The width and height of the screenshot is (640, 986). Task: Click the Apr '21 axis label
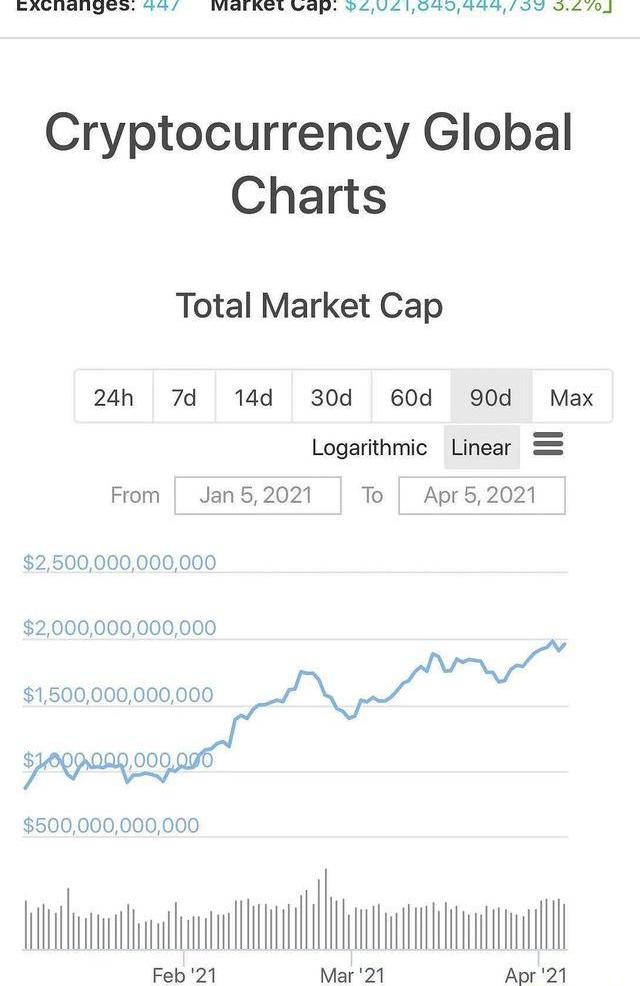pos(536,975)
